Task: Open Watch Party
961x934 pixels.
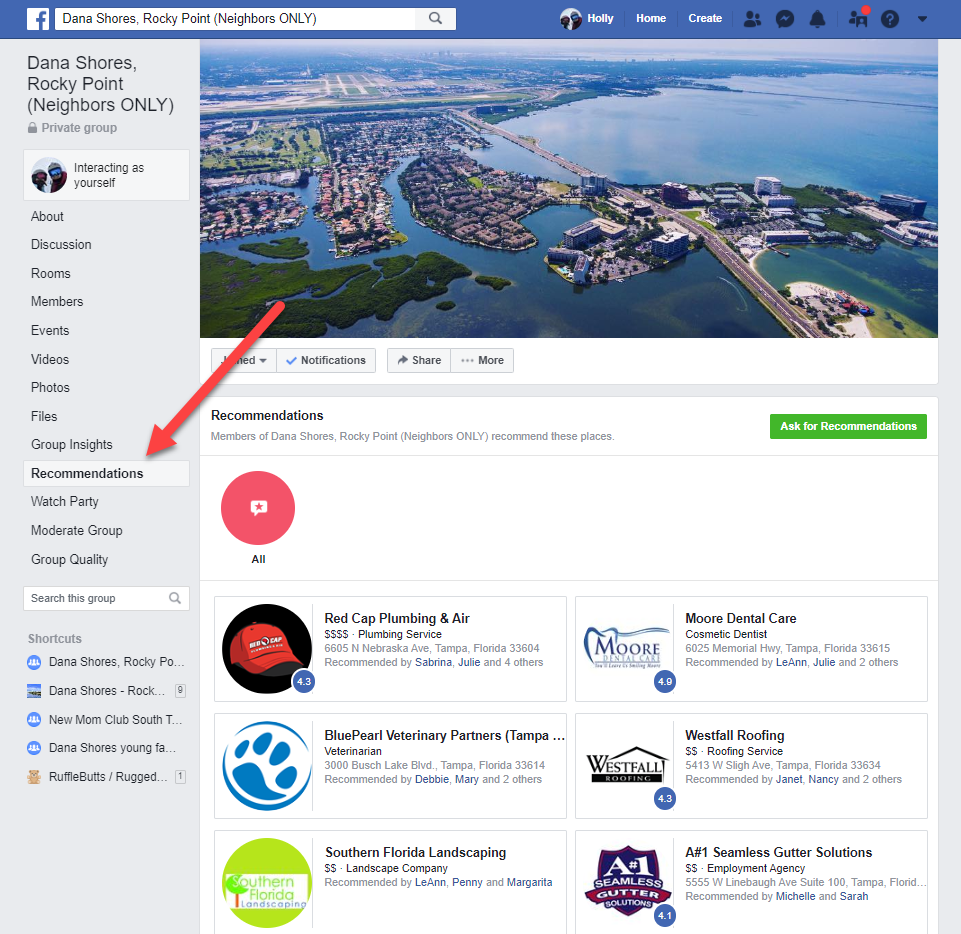Action: point(65,501)
